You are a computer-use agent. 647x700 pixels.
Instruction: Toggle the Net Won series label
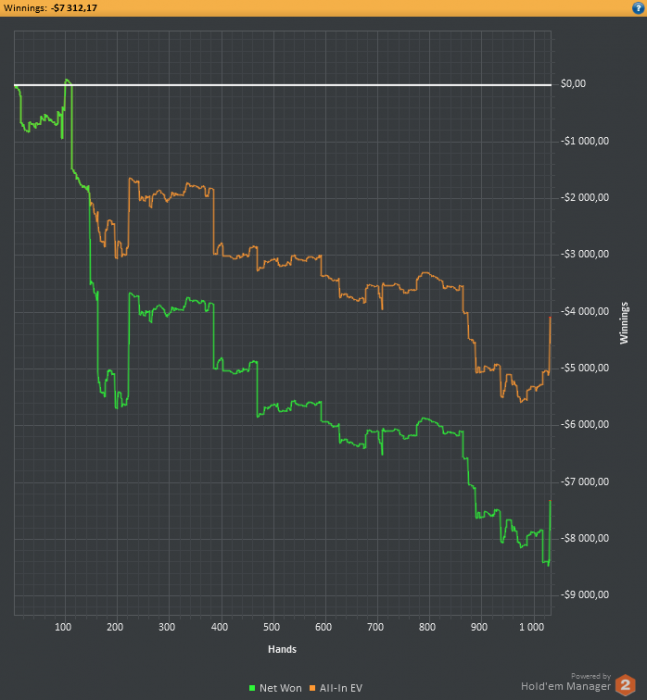(x=278, y=687)
